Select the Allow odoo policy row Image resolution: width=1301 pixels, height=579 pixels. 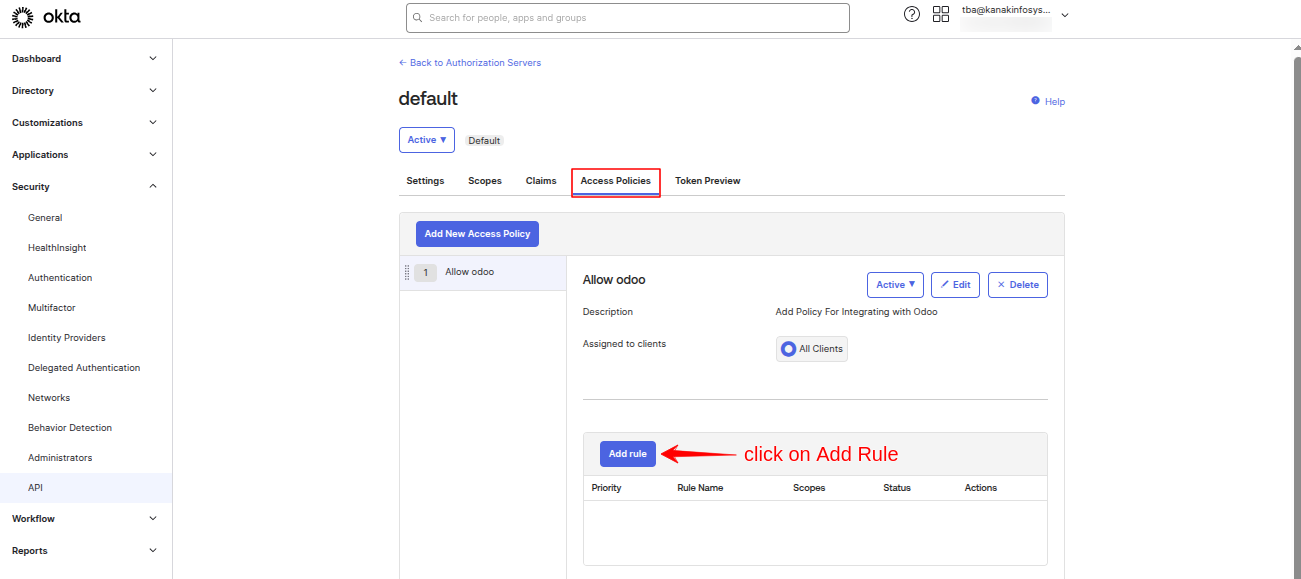click(x=483, y=273)
